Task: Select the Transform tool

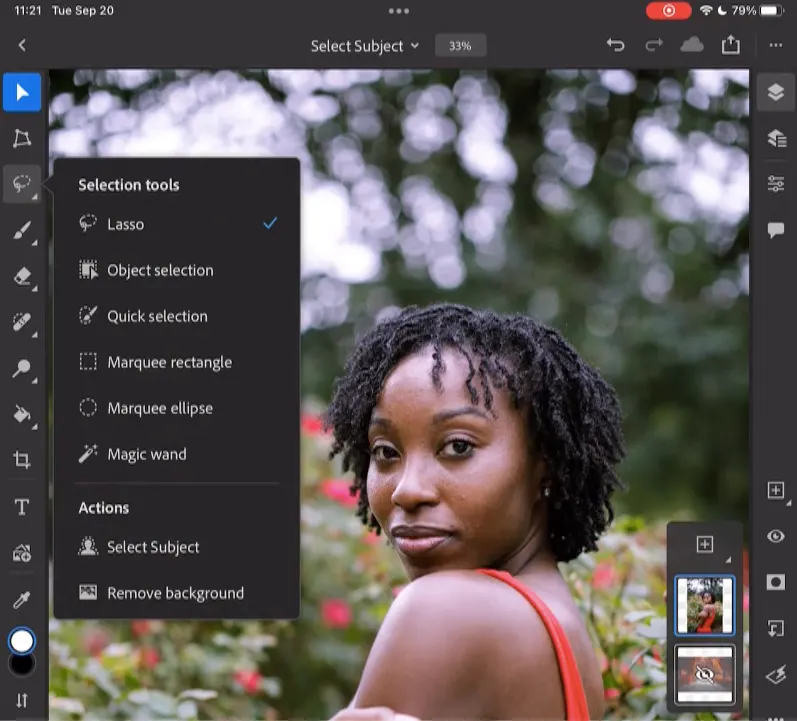Action: click(x=22, y=139)
